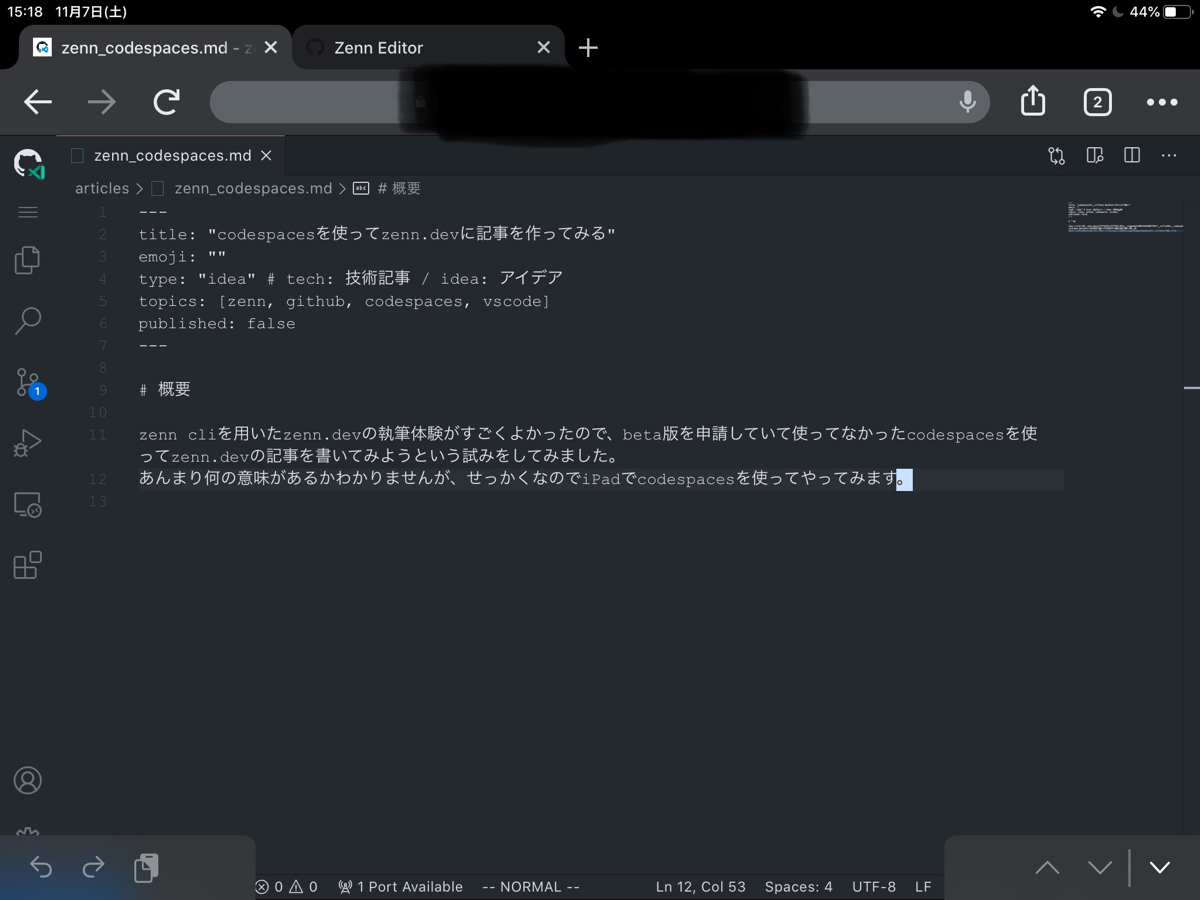Click 1 Port Available in status bar
Screen dimensions: 1200x900
pos(400,887)
